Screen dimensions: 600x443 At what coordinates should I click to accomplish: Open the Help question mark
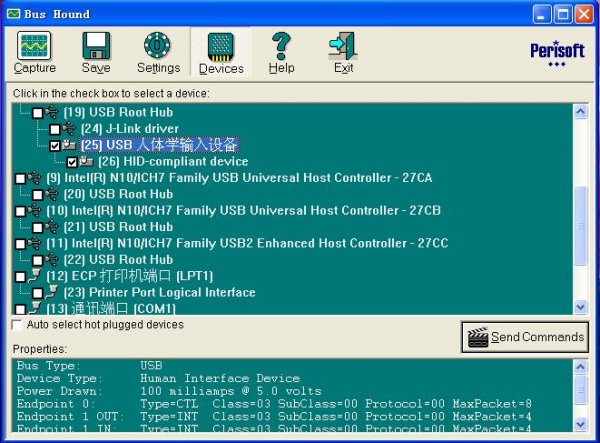[x=281, y=46]
